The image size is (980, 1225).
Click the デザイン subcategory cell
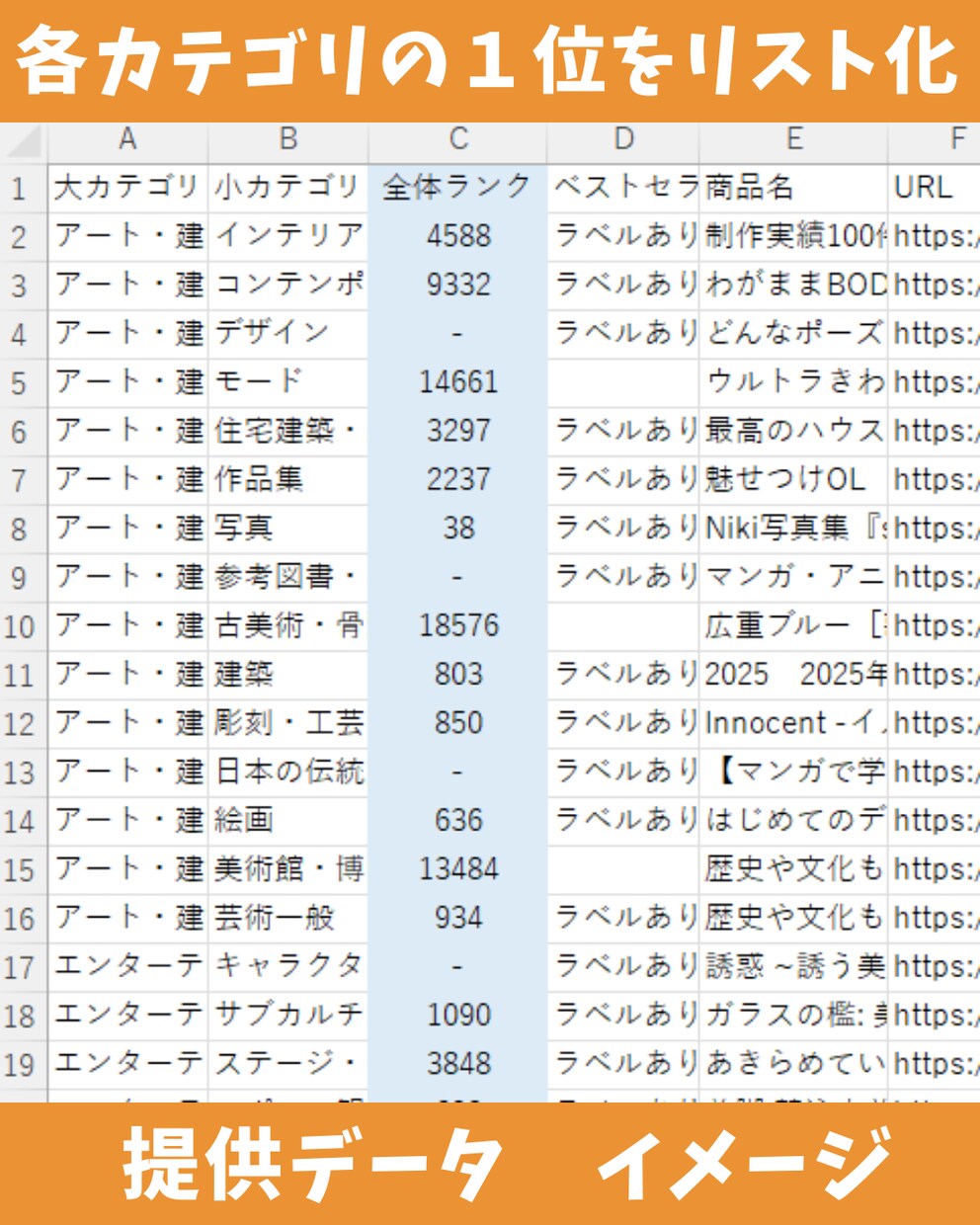point(287,334)
